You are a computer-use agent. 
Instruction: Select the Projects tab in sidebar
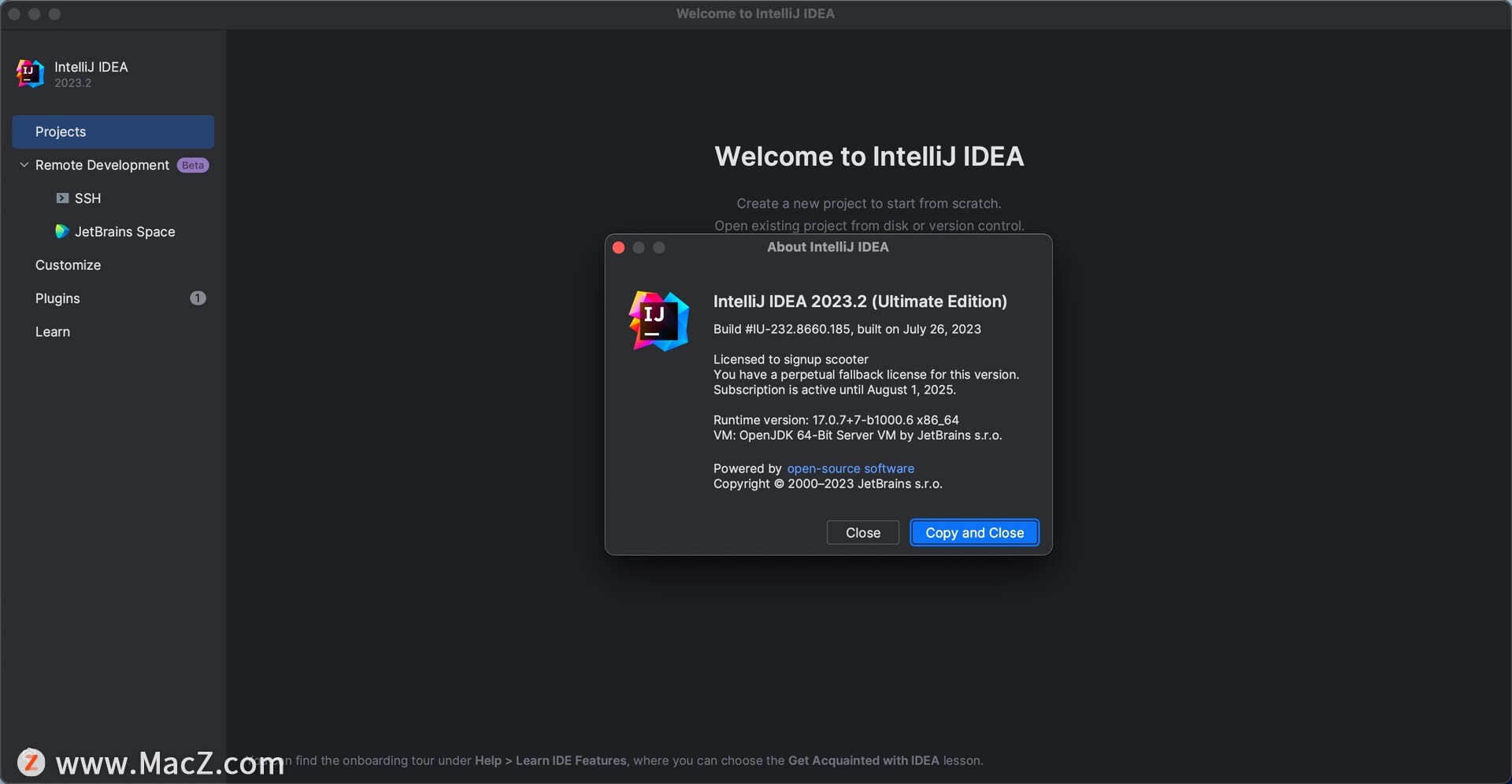pos(113,132)
